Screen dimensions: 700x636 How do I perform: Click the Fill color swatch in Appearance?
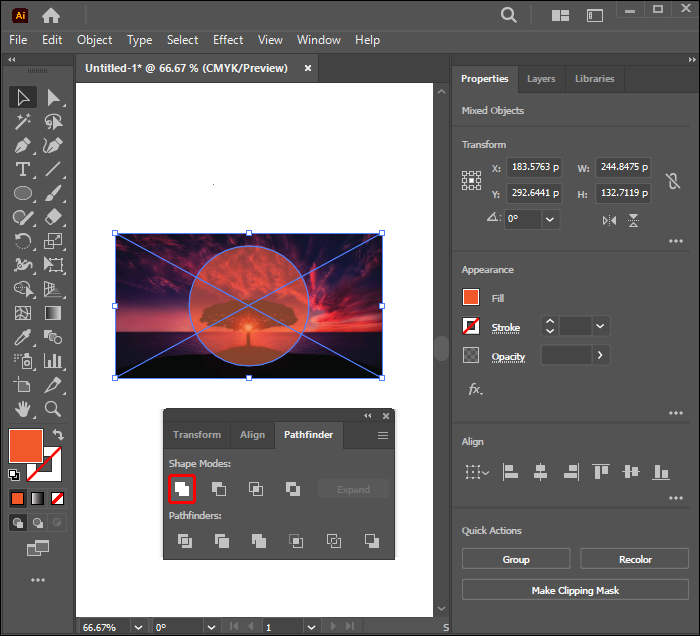coord(471,298)
